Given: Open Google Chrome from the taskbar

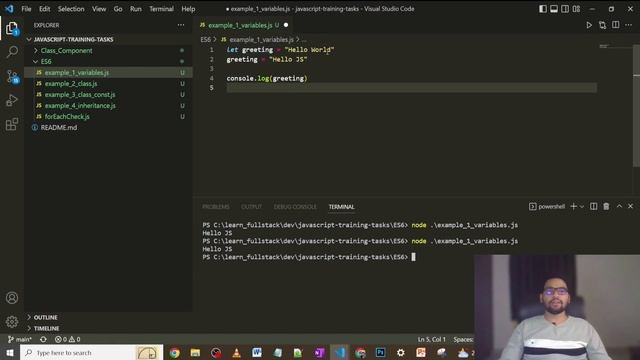Looking at the screenshot, I should pyautogui.click(x=175, y=353).
